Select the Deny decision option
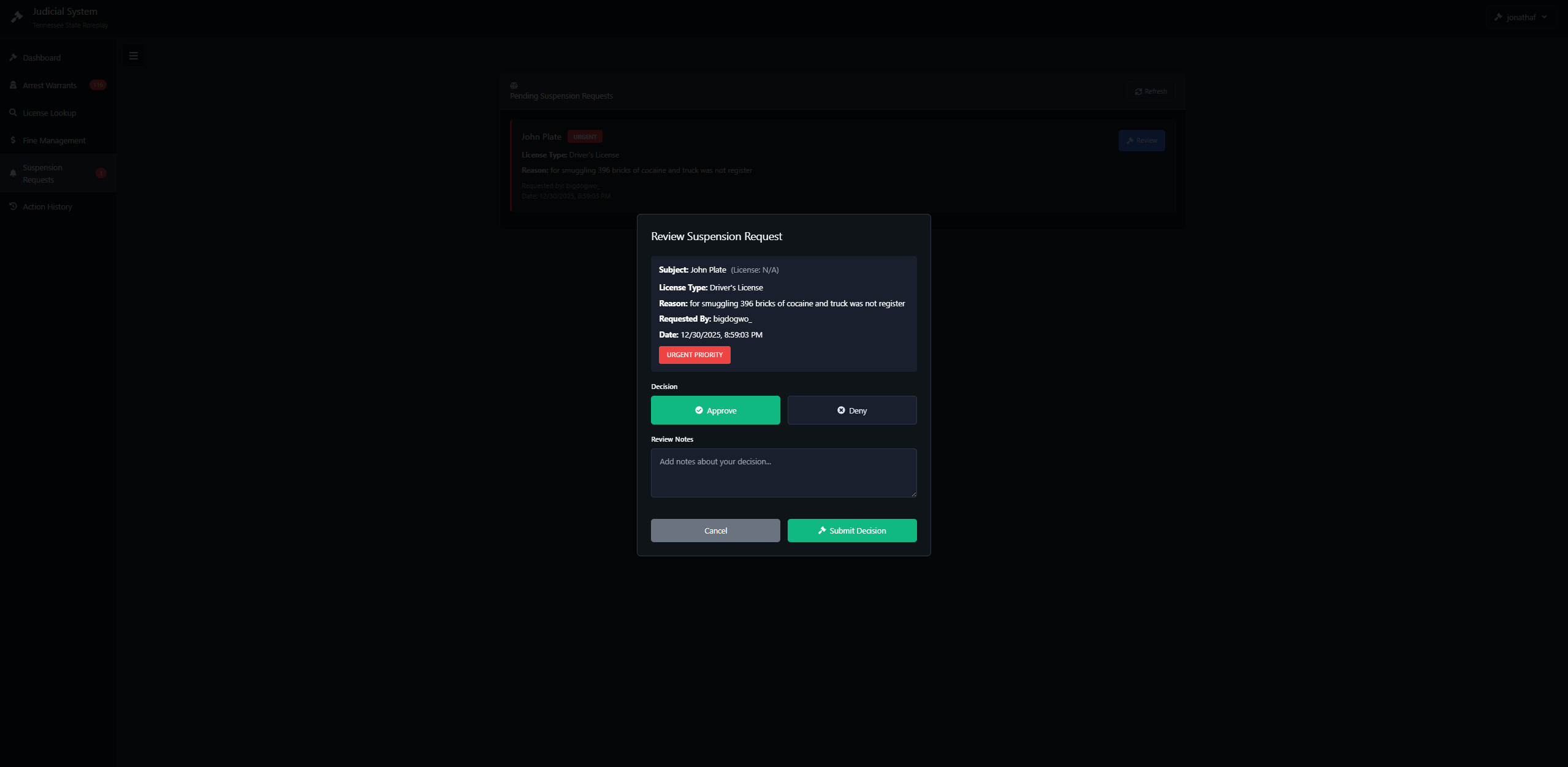Screen dimensions: 1568x767 pyautogui.click(x=851, y=410)
